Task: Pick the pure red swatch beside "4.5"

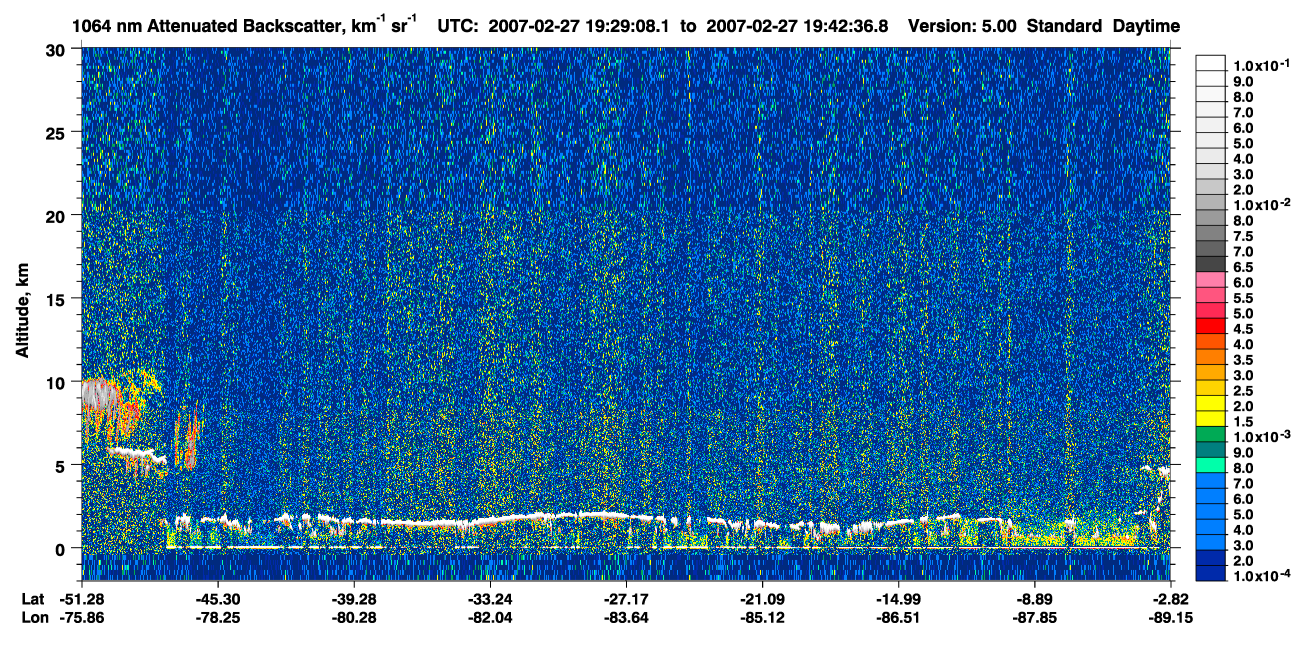Action: click(1211, 326)
